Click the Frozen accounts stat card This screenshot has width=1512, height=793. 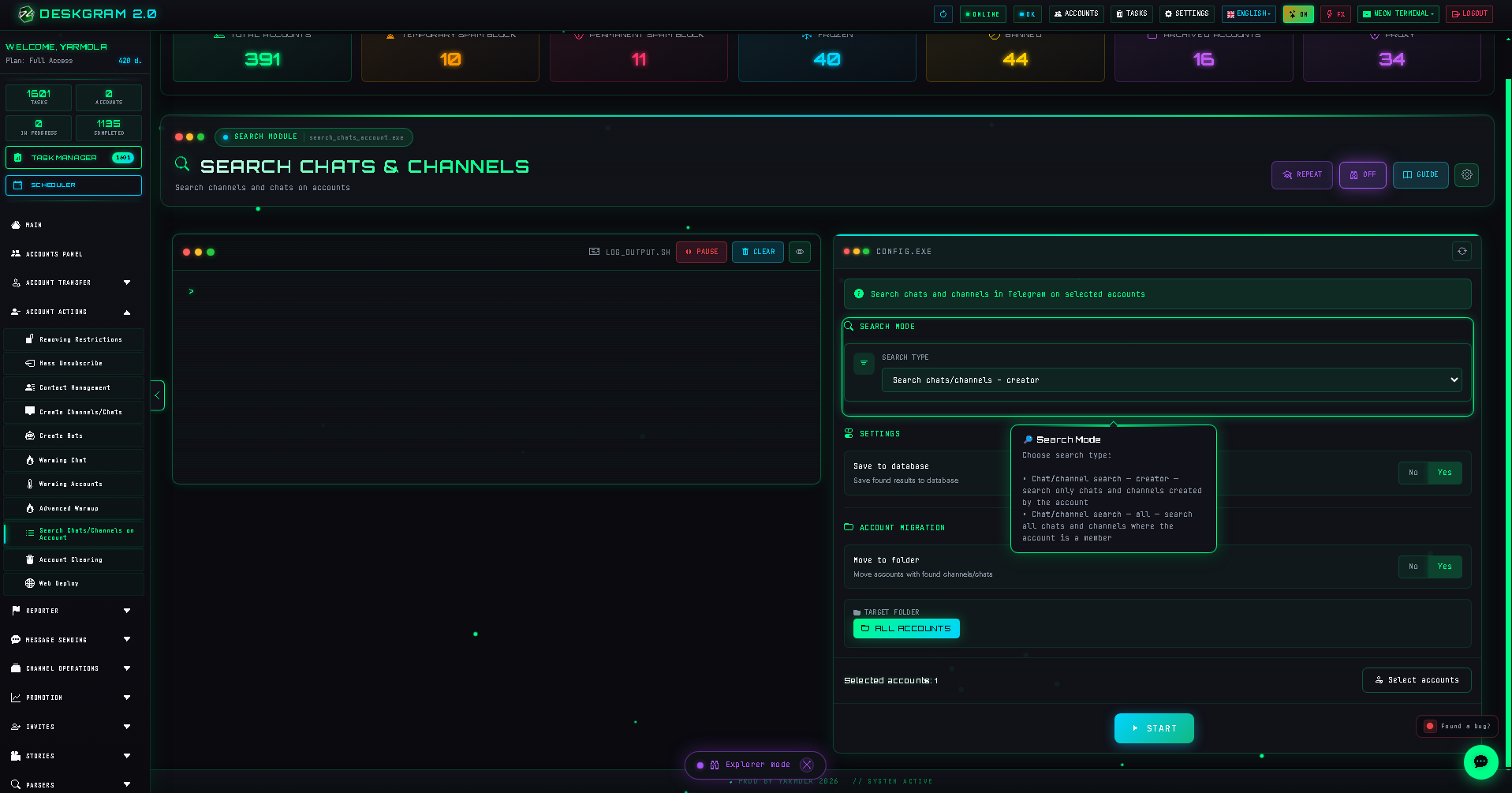[x=827, y=56]
